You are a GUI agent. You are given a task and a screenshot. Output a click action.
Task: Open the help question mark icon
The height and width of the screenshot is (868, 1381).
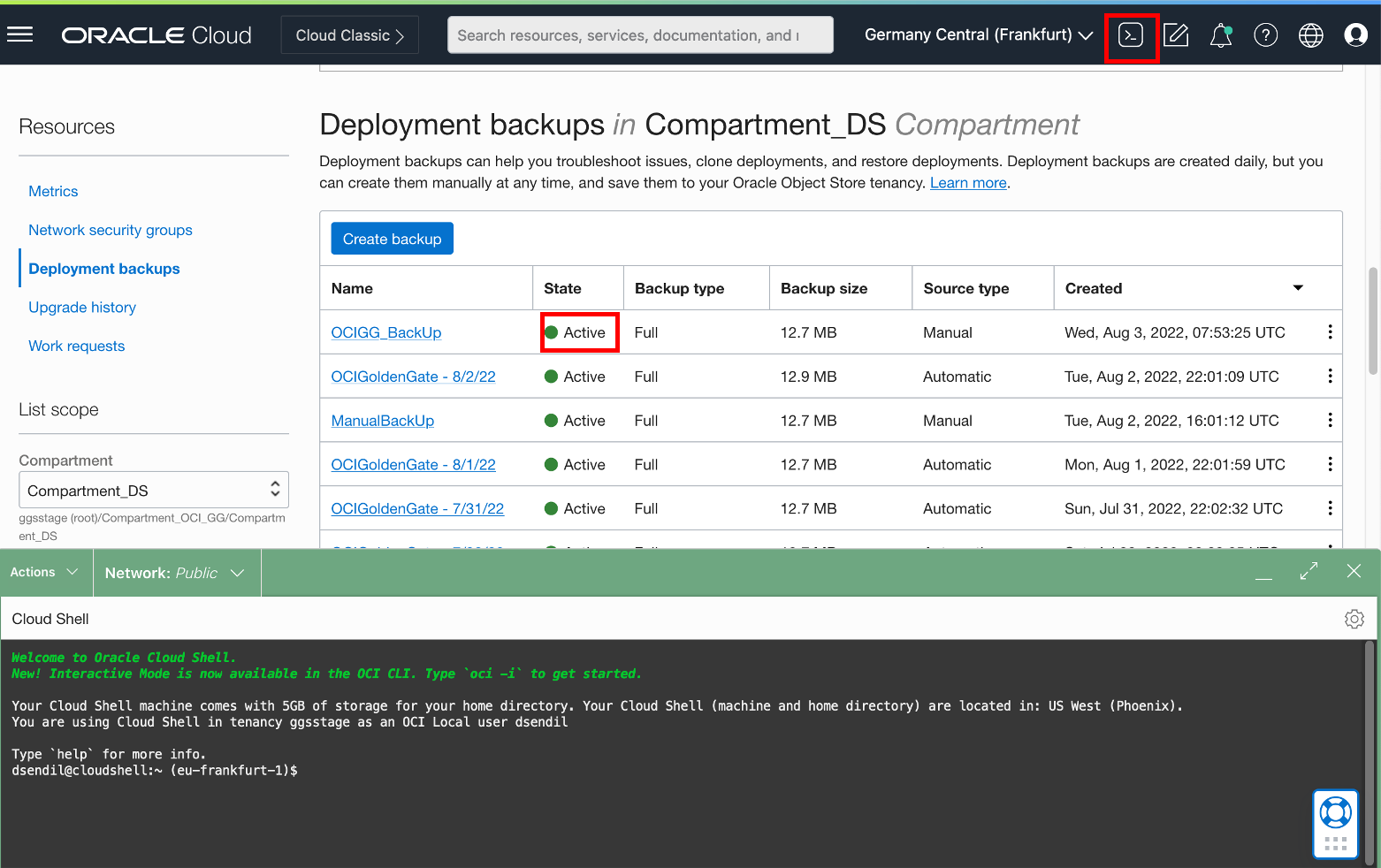(1265, 35)
